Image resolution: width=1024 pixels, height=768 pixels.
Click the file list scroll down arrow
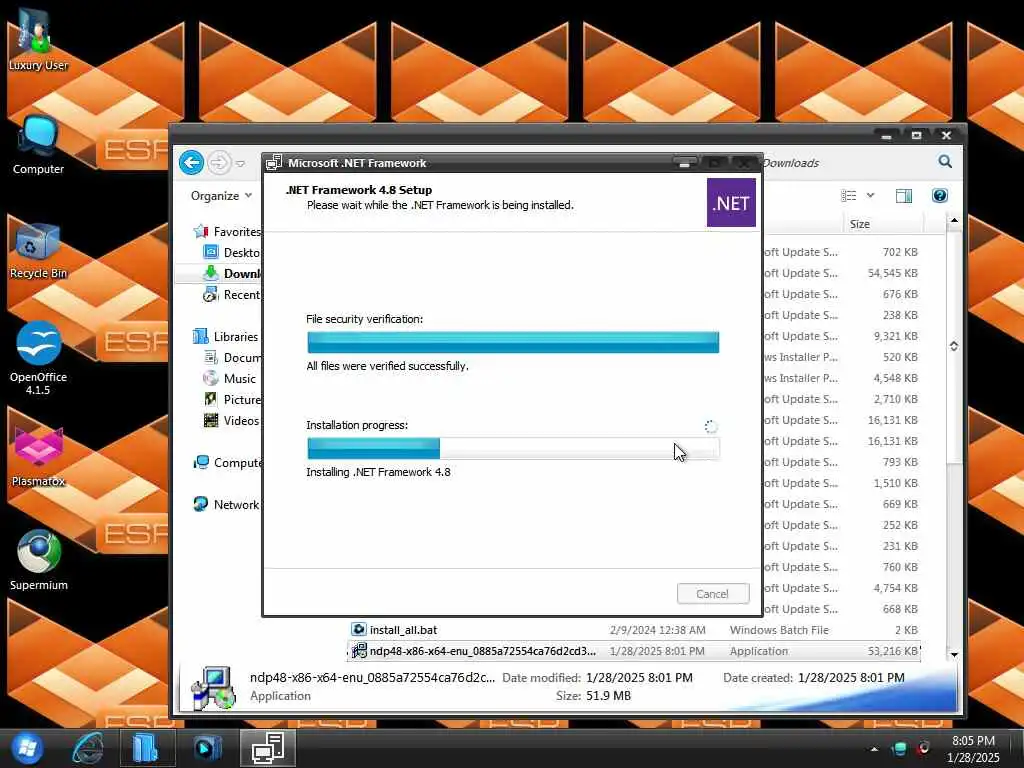coord(954,654)
